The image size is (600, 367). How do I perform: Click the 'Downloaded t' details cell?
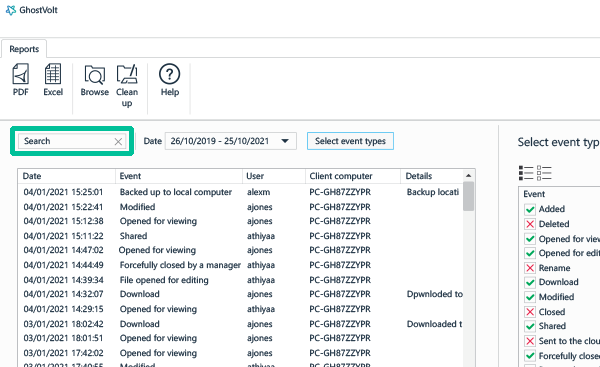coord(434,324)
